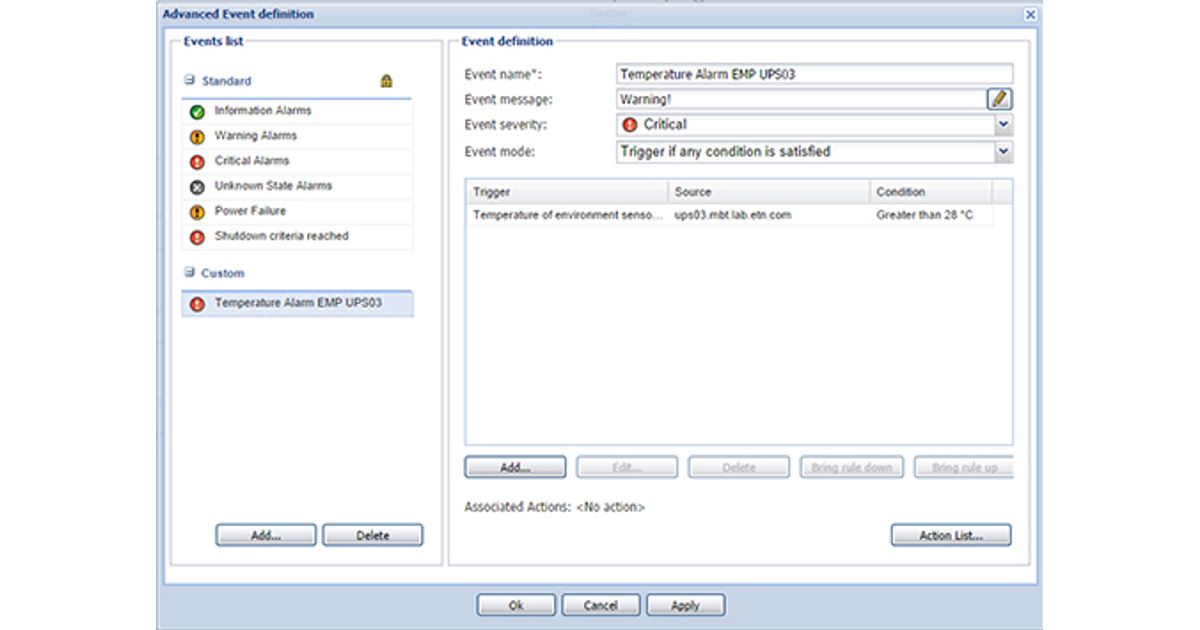Select the green Information Alarms icon
The height and width of the screenshot is (630, 1200).
tap(197, 112)
